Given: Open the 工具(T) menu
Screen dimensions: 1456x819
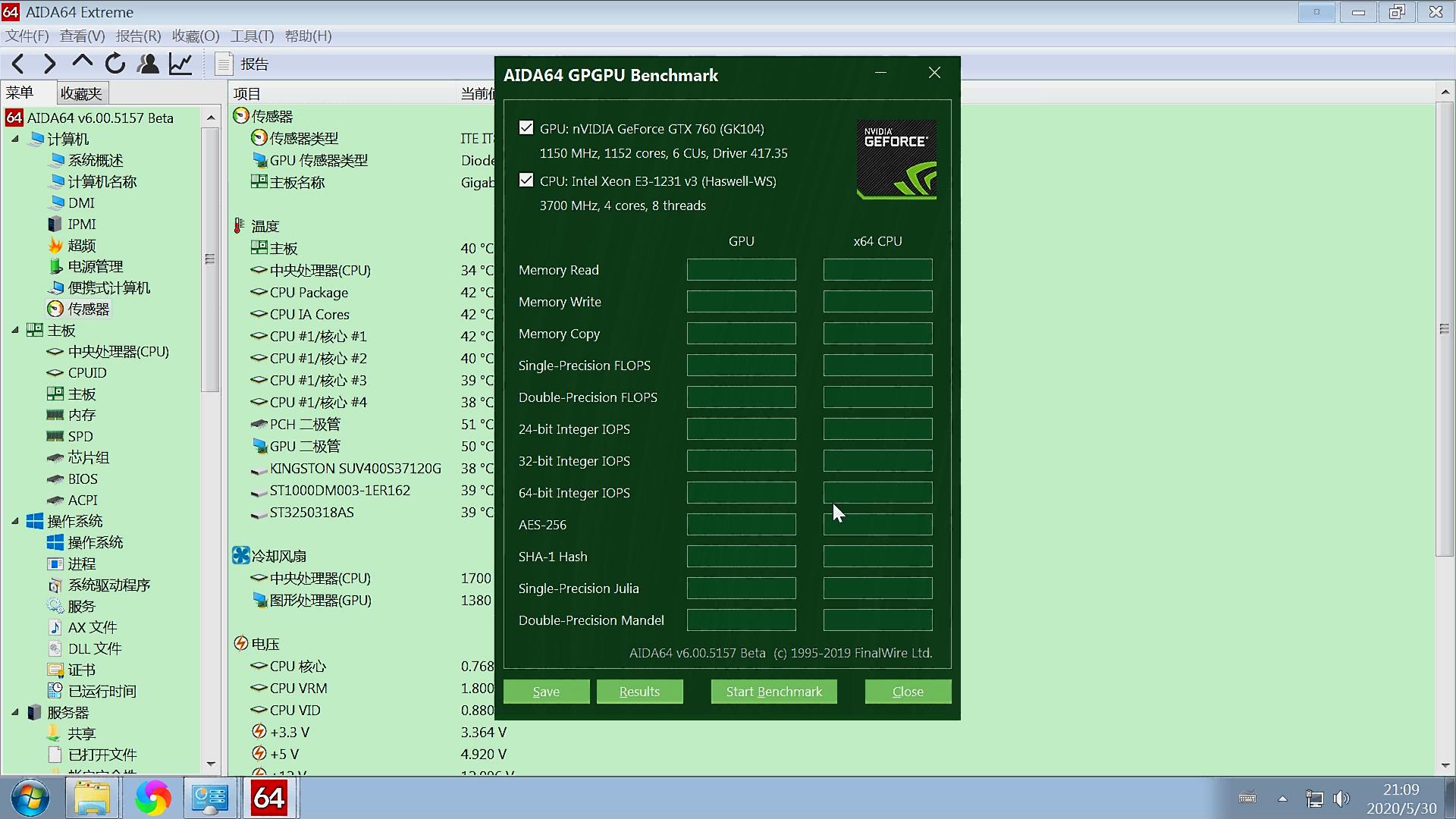Looking at the screenshot, I should click(252, 36).
